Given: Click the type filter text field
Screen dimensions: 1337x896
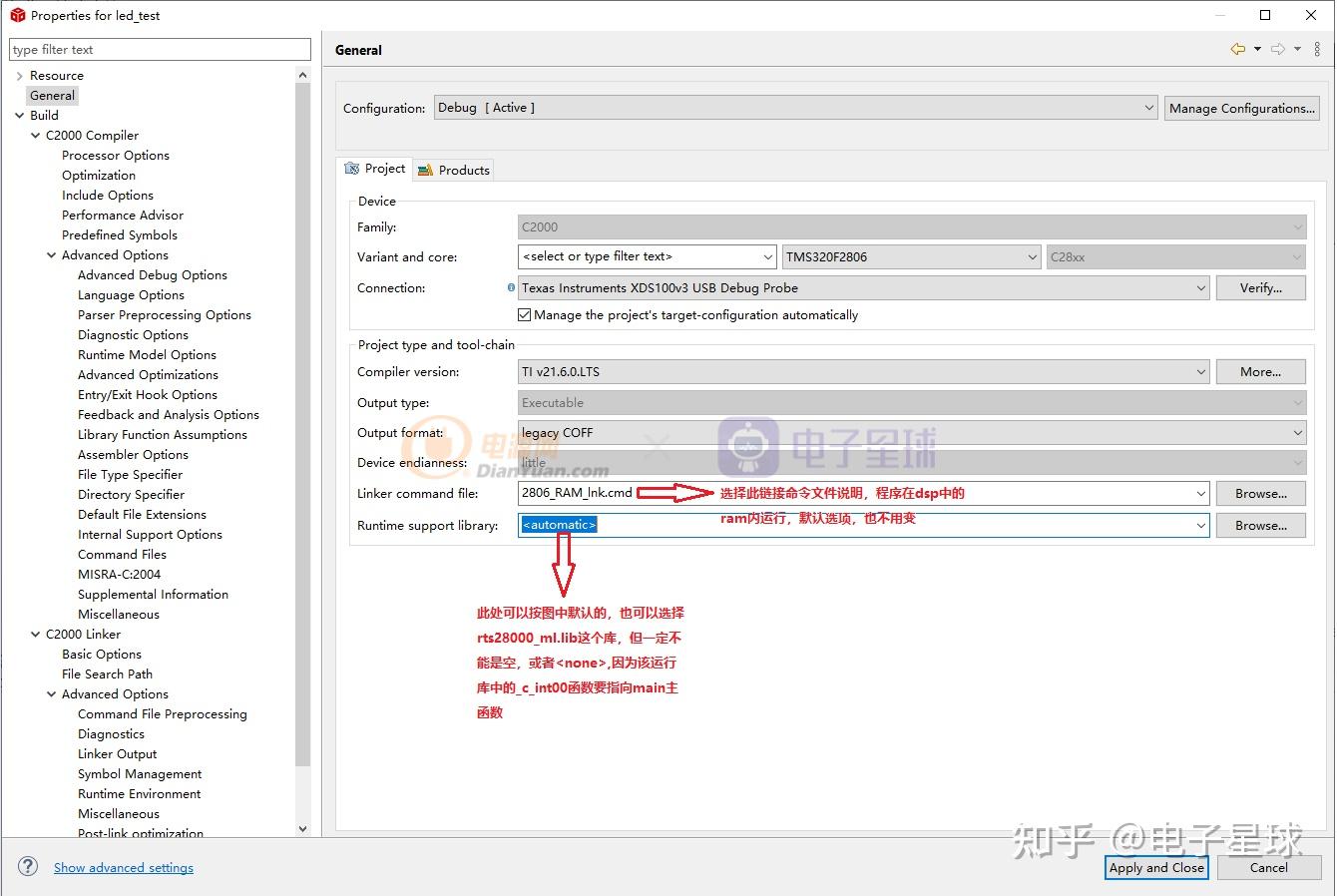Looking at the screenshot, I should pyautogui.click(x=160, y=49).
